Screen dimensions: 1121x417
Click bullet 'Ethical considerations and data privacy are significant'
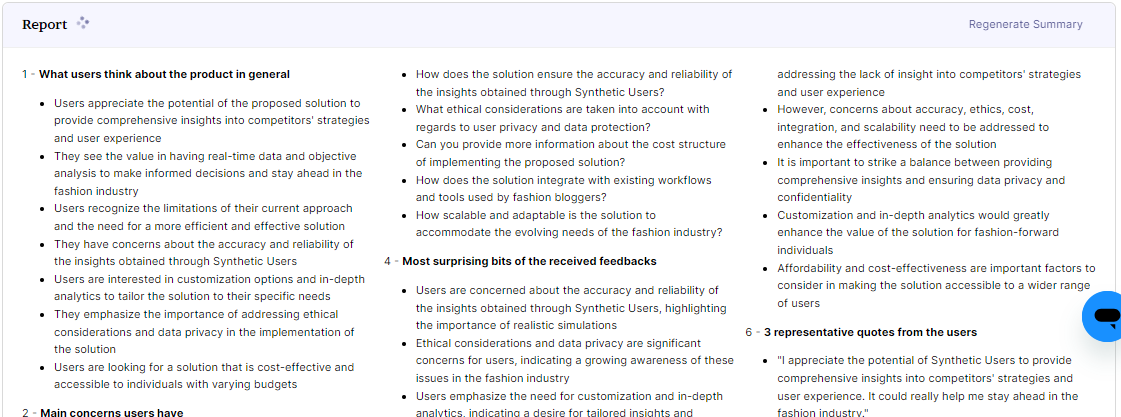[x=575, y=360]
